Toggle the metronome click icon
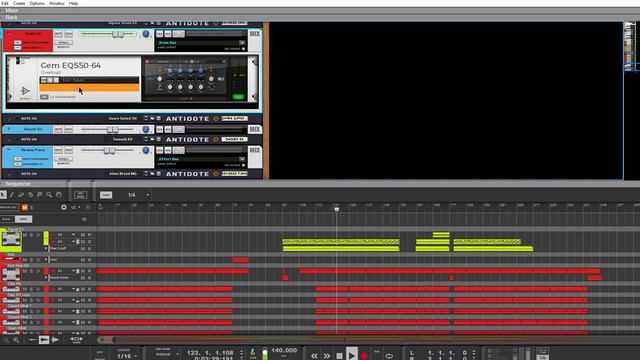 [x=252, y=352]
